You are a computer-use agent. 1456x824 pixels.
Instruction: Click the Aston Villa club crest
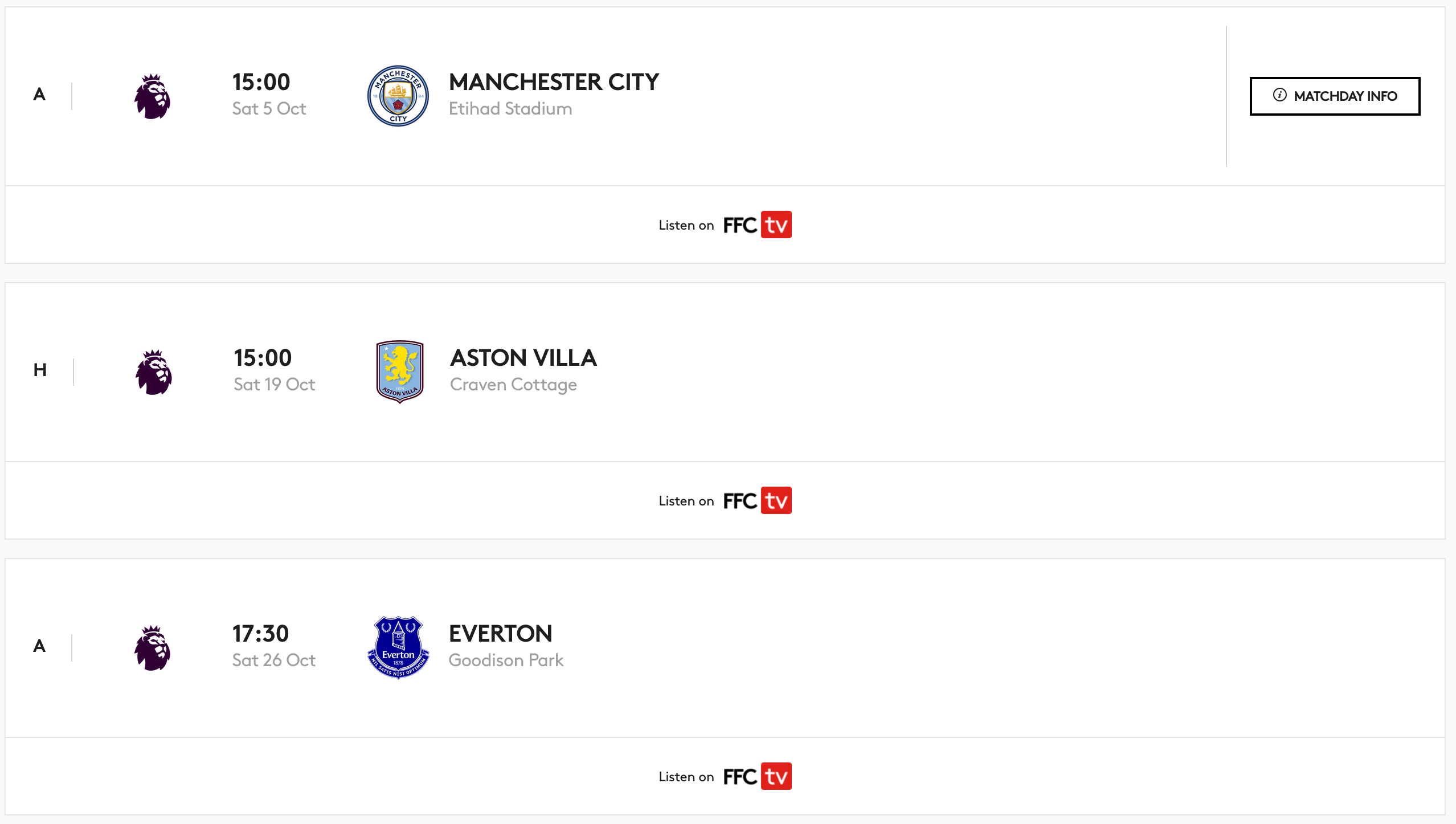(x=400, y=372)
